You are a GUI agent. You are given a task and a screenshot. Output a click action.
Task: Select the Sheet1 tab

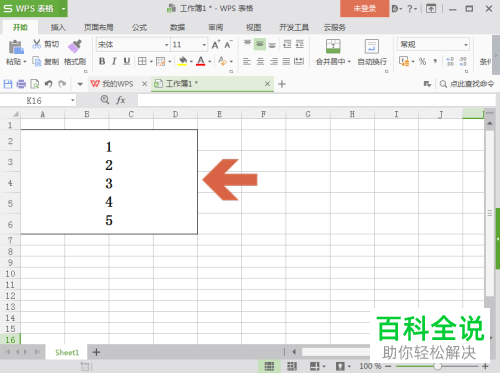pyautogui.click(x=67, y=352)
